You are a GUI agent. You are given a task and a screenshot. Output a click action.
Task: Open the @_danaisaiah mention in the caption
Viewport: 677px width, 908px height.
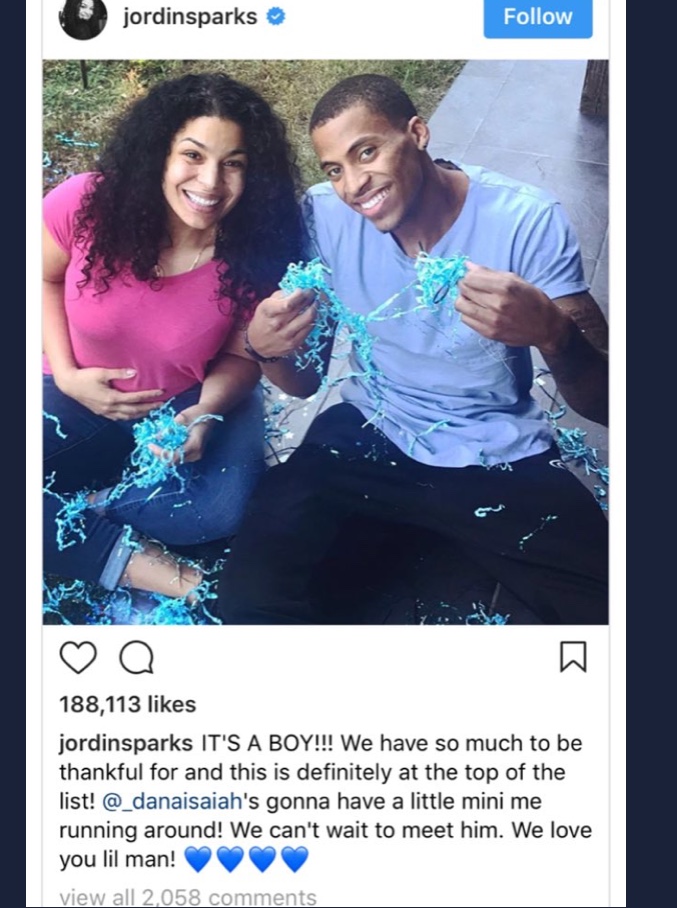click(171, 801)
